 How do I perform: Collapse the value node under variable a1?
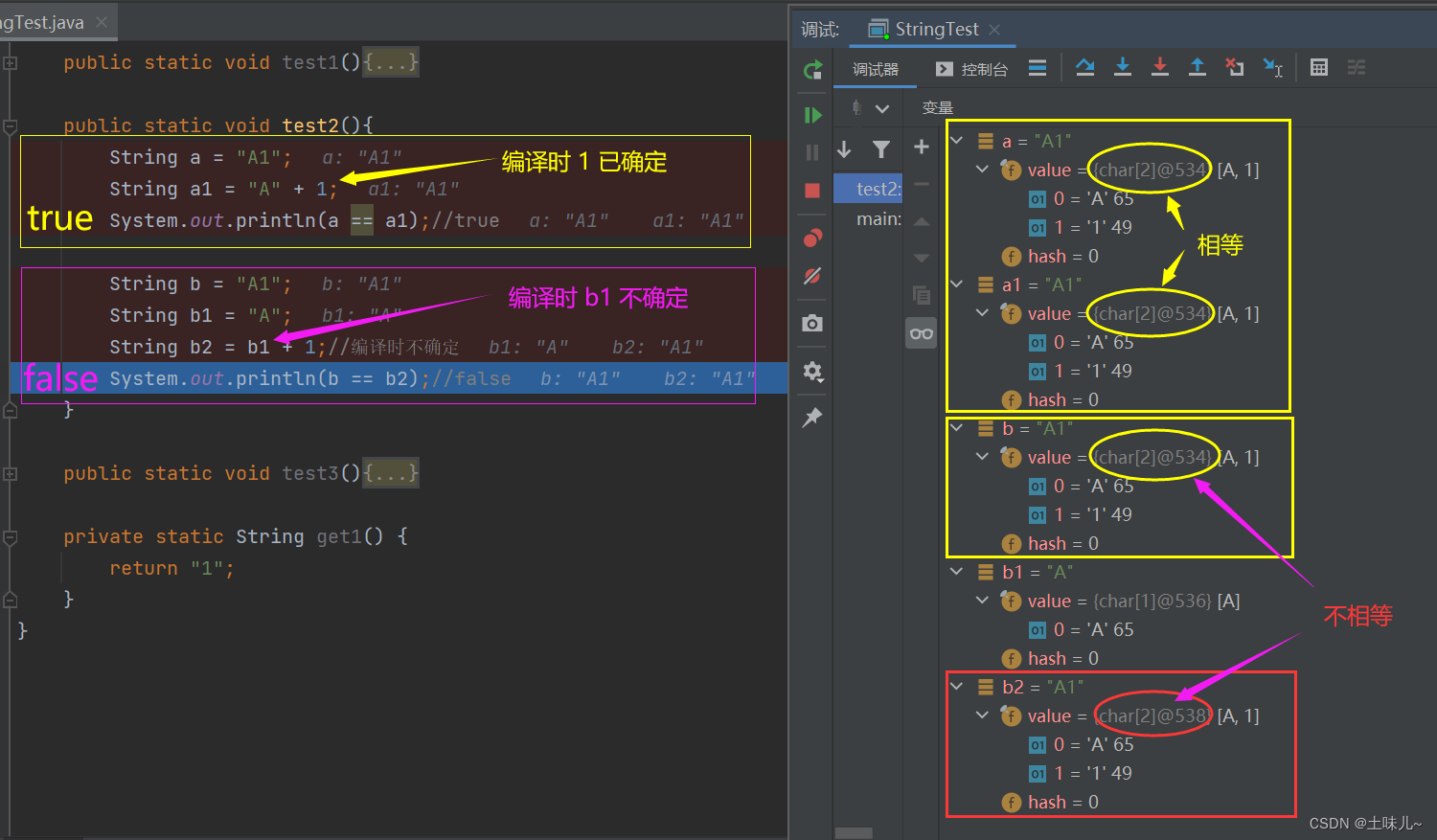tap(982, 313)
